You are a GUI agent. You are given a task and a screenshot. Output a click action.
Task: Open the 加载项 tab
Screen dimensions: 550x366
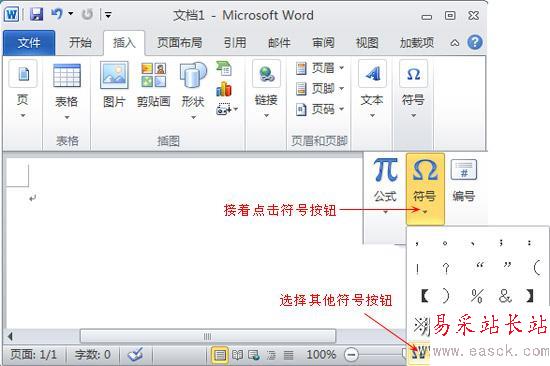coord(417,43)
